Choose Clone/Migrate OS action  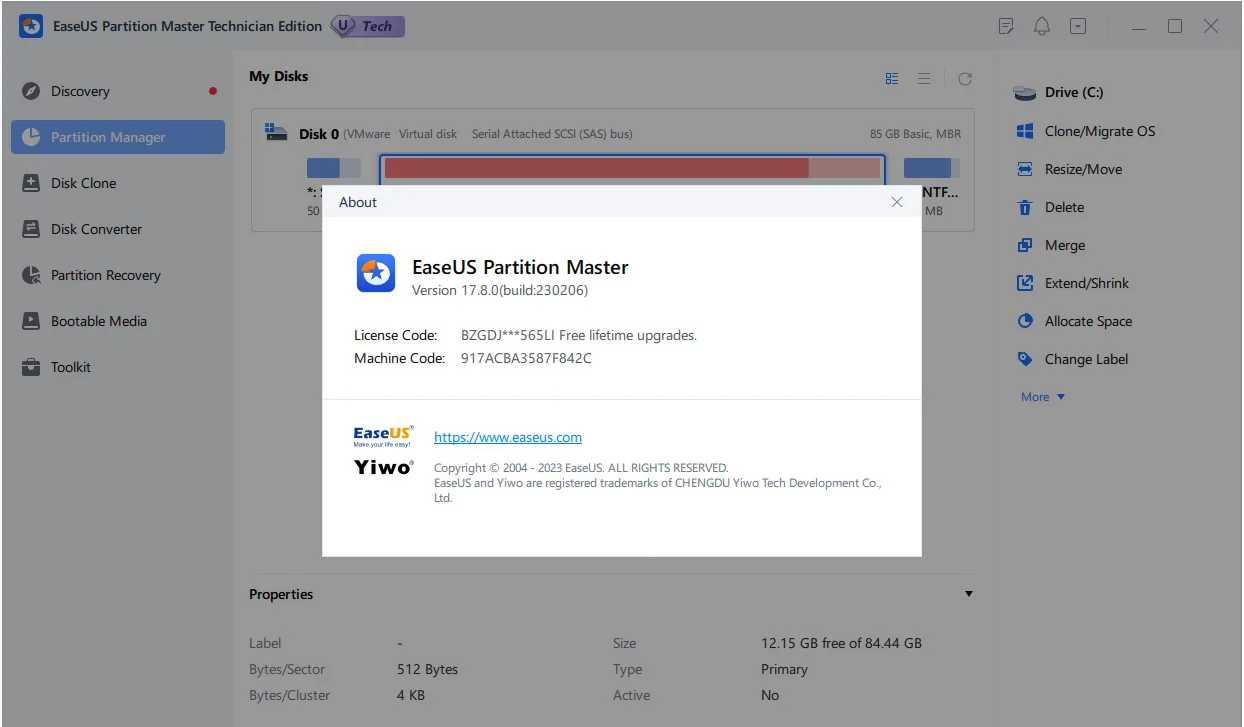1099,131
